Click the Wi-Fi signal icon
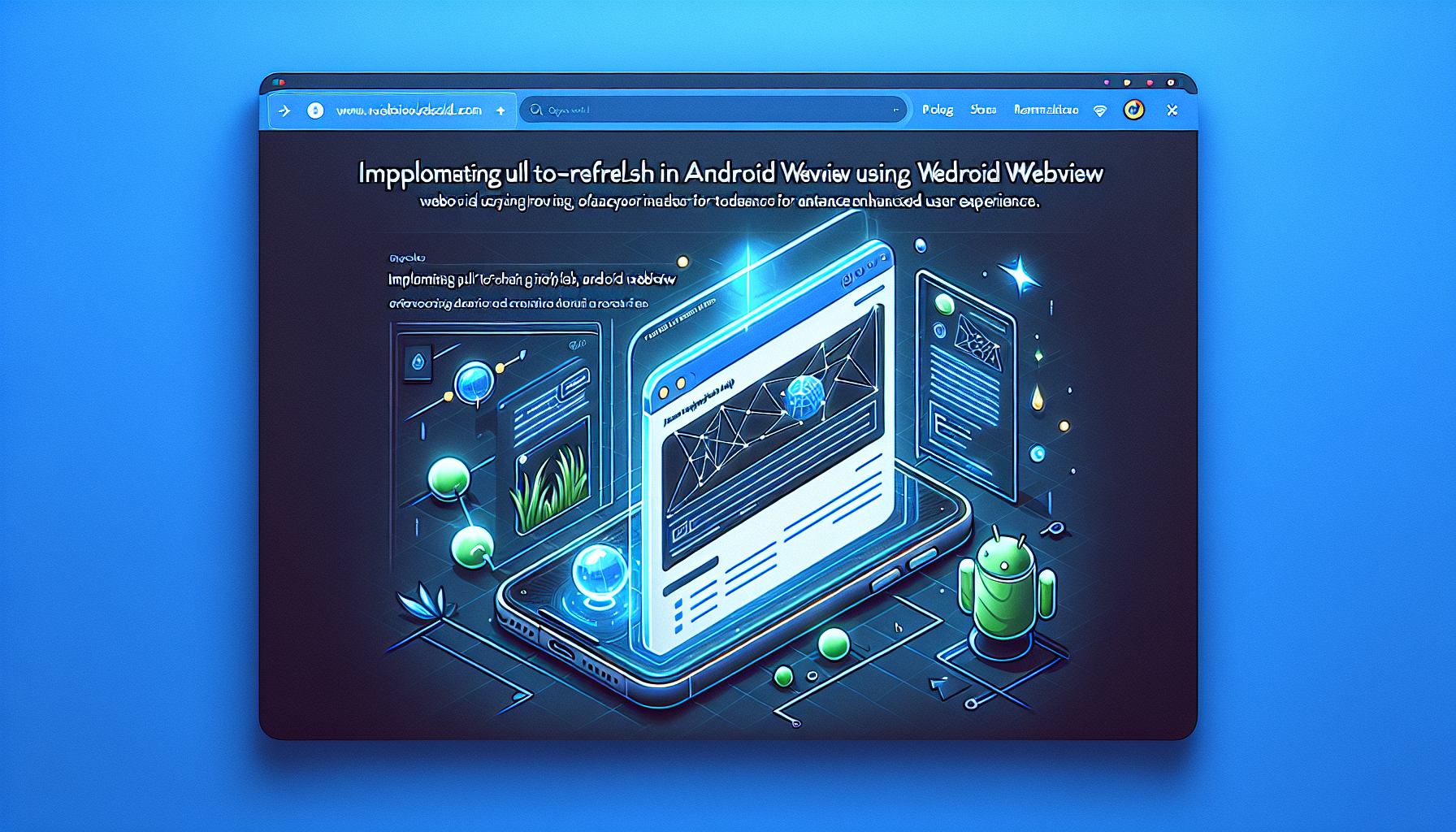The width and height of the screenshot is (1456, 832). coord(1100,110)
